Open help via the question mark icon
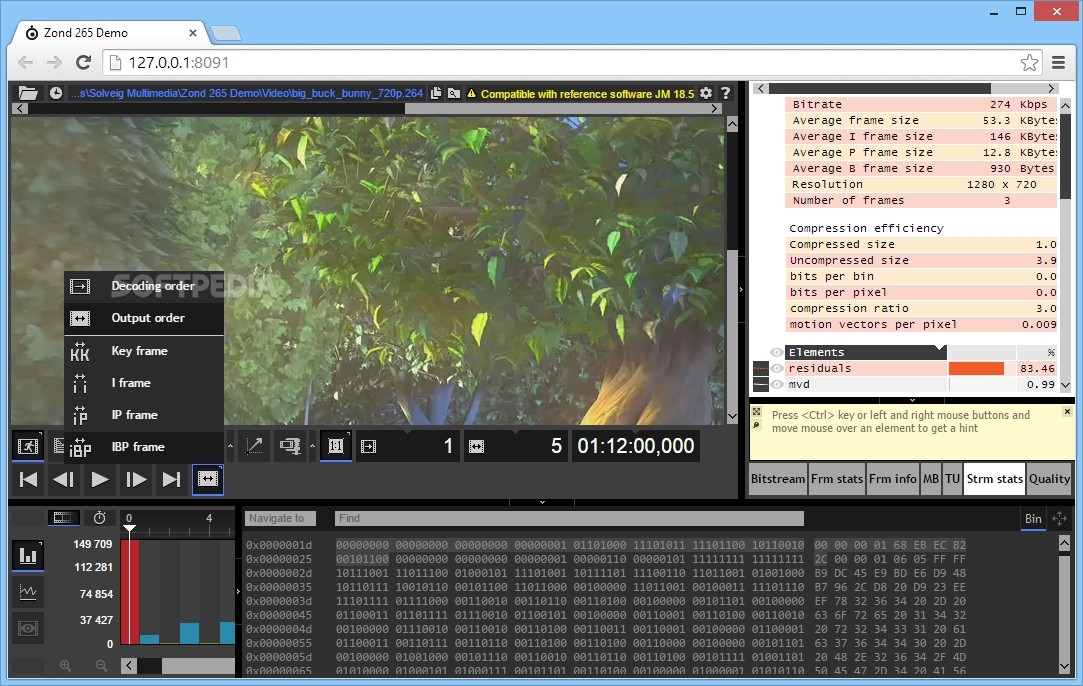Image resolution: width=1083 pixels, height=686 pixels. click(x=725, y=93)
